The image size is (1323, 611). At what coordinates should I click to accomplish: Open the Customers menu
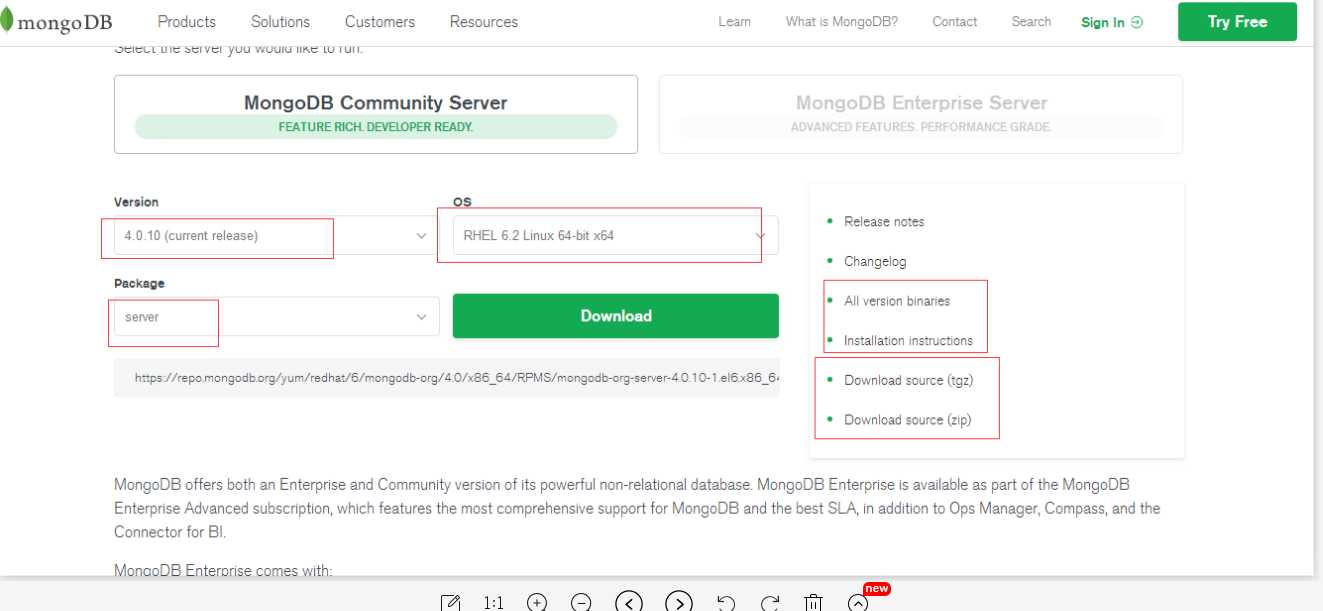[x=380, y=21]
